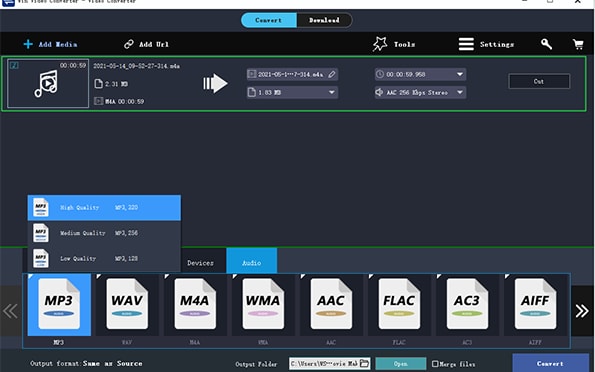Open the Devices tab
The image size is (595, 372).
(x=200, y=263)
